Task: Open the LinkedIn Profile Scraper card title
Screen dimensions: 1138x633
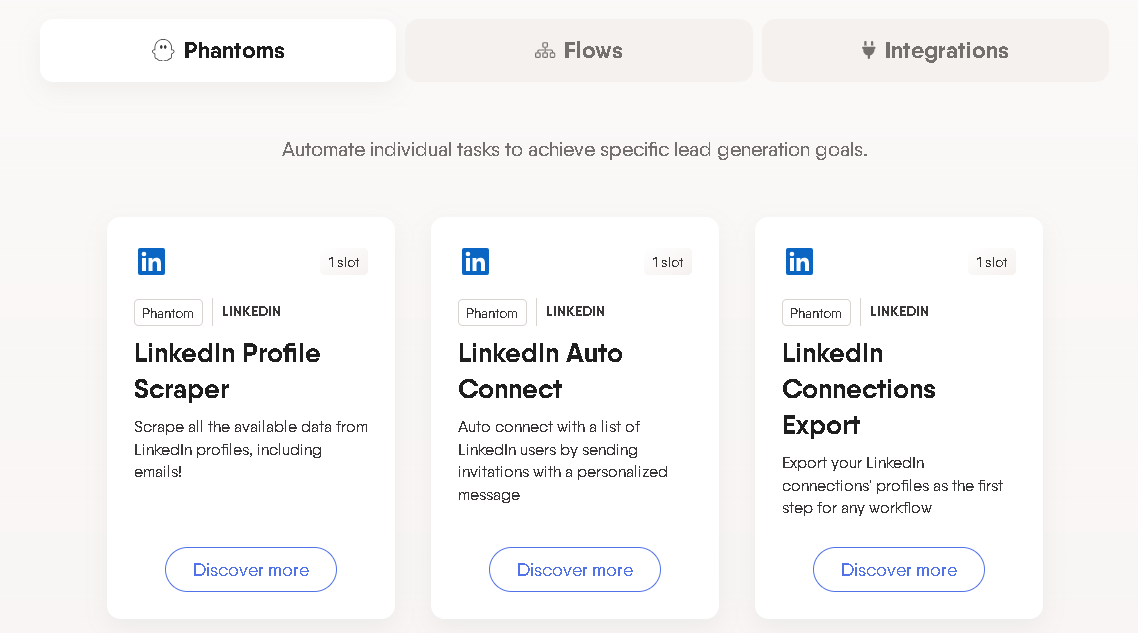Action: coord(227,371)
